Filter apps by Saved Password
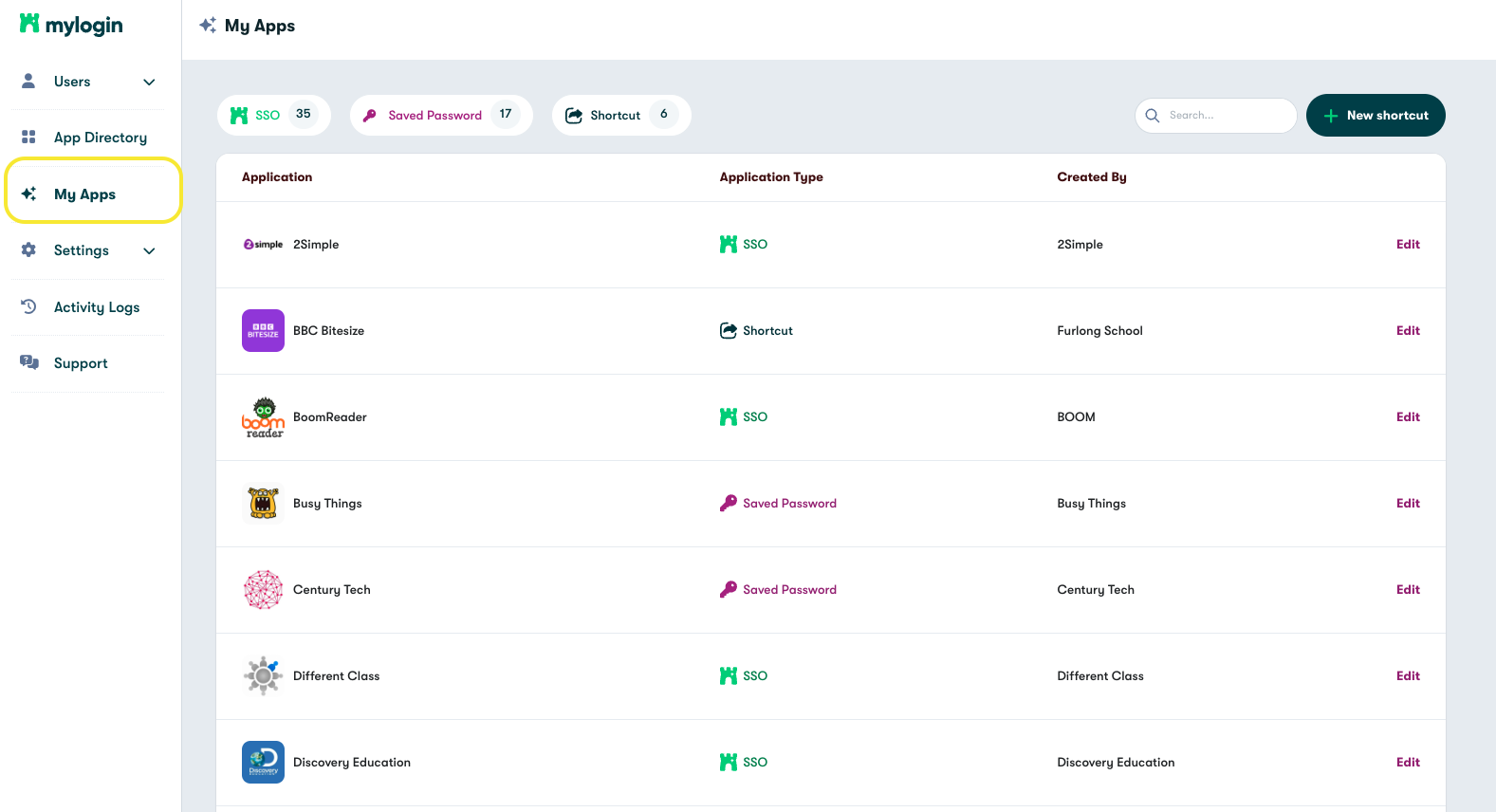Image resolution: width=1496 pixels, height=812 pixels. point(441,115)
